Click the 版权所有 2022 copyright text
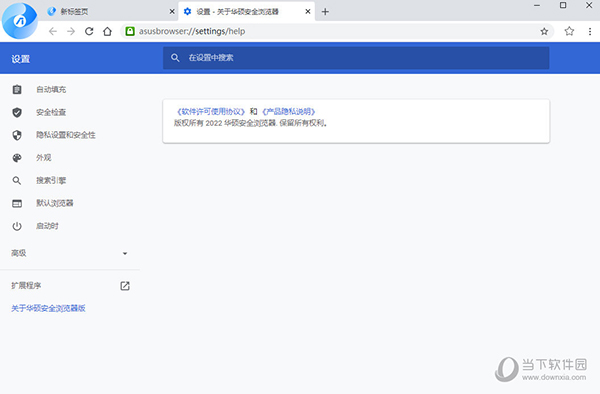The image size is (600, 394). point(251,123)
